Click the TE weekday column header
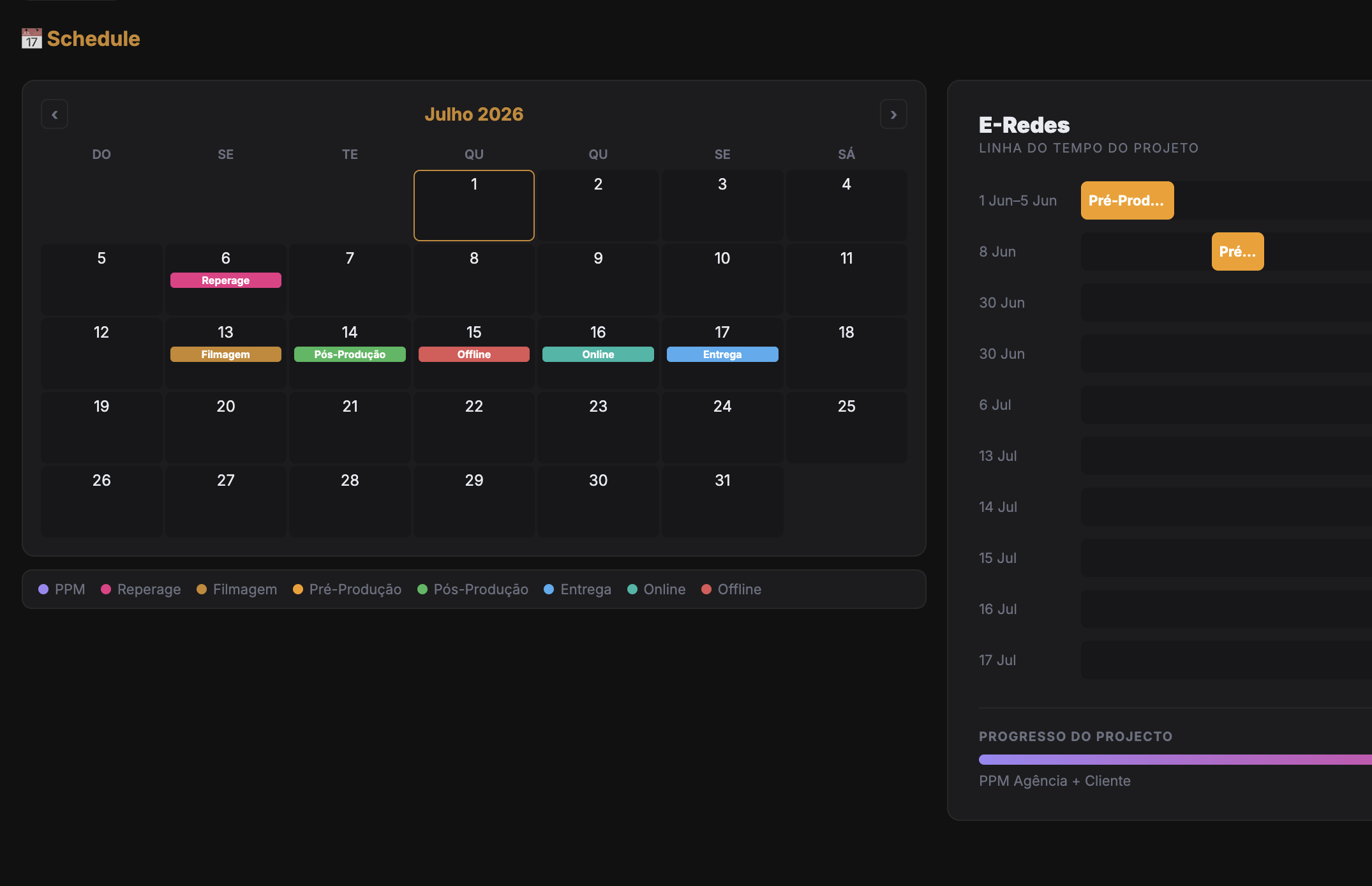 pos(350,154)
